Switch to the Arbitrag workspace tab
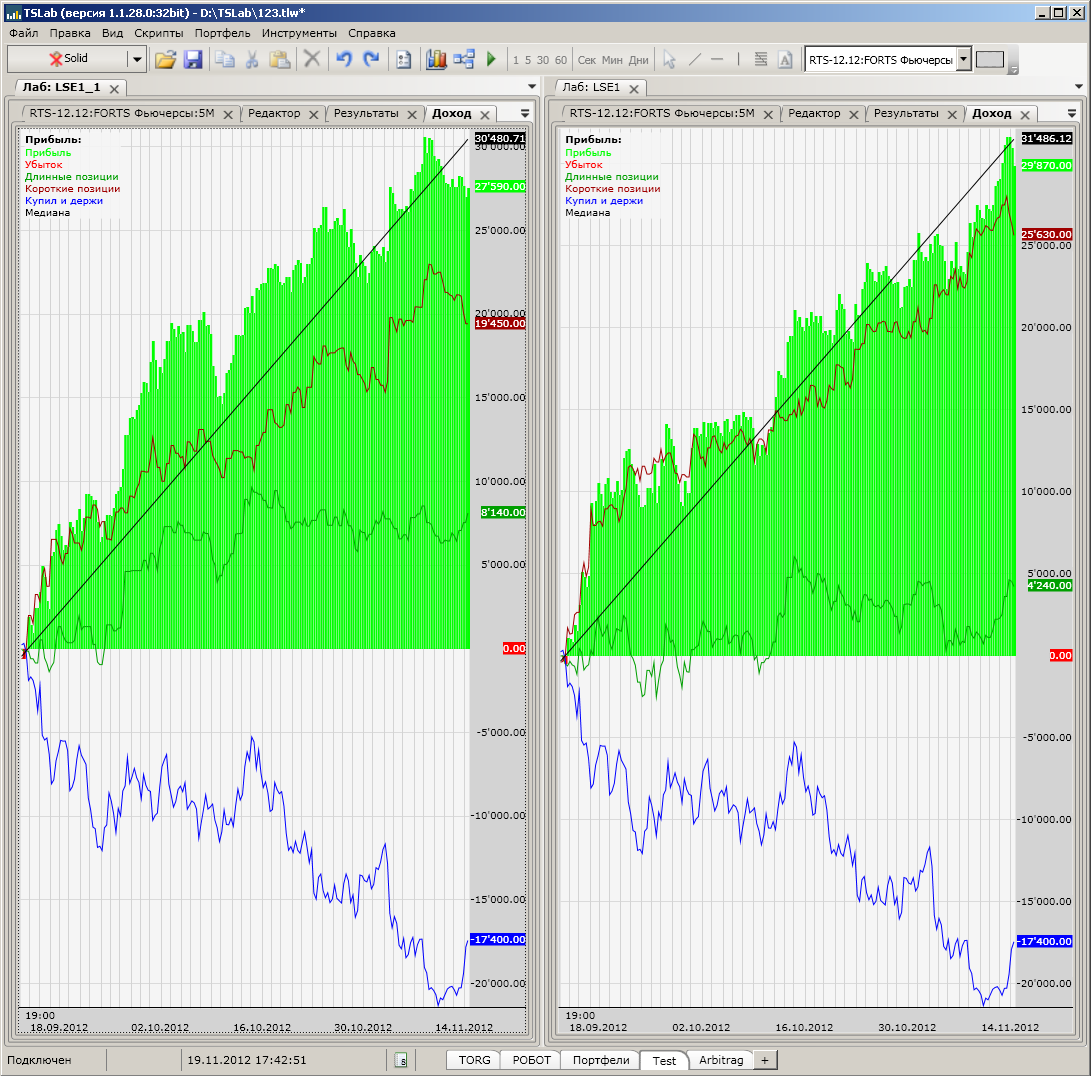This screenshot has width=1091, height=1076. tap(721, 1060)
